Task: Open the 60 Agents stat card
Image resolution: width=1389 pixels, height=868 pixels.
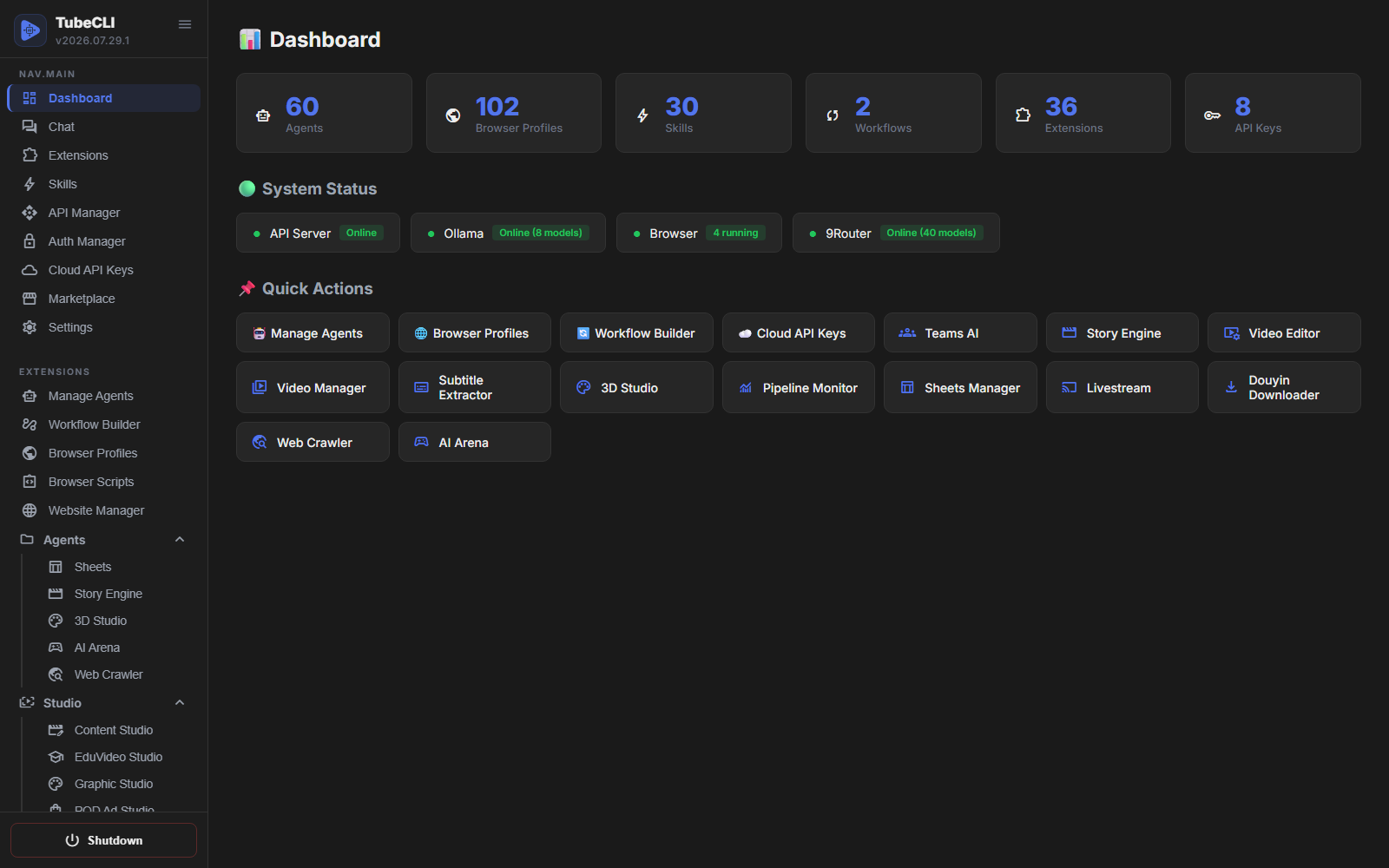Action: [324, 113]
